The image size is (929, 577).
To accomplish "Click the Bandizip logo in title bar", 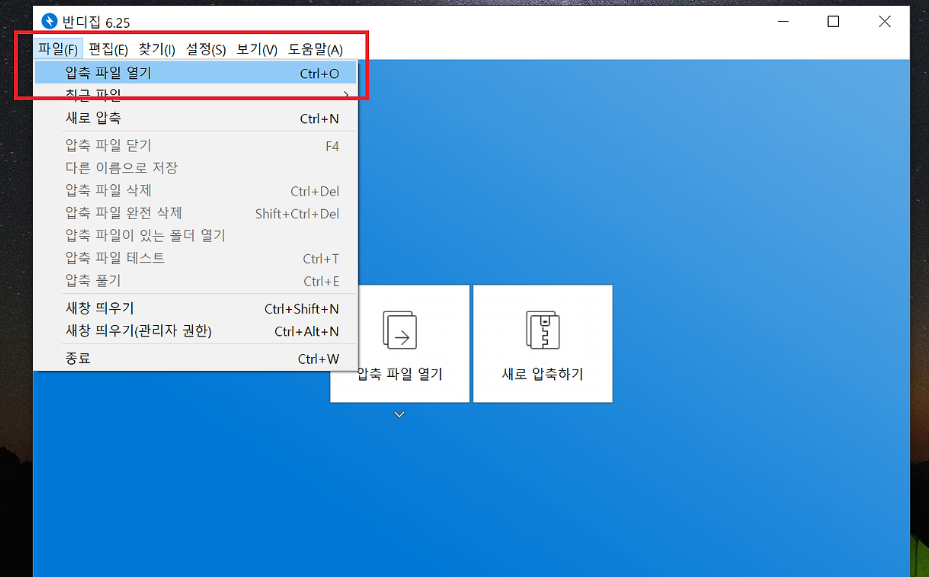I will [49, 21].
